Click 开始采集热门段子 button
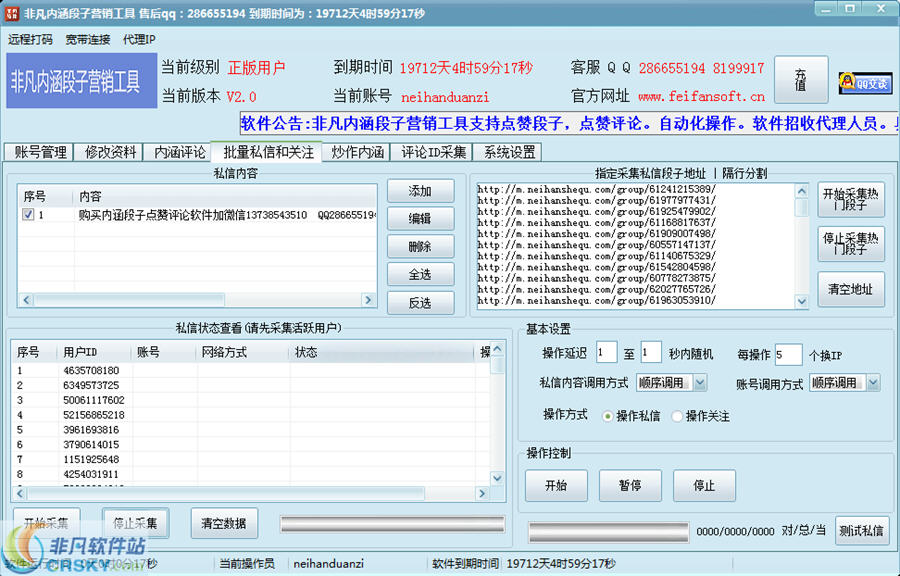Image resolution: width=900 pixels, height=576 pixels. [x=851, y=200]
